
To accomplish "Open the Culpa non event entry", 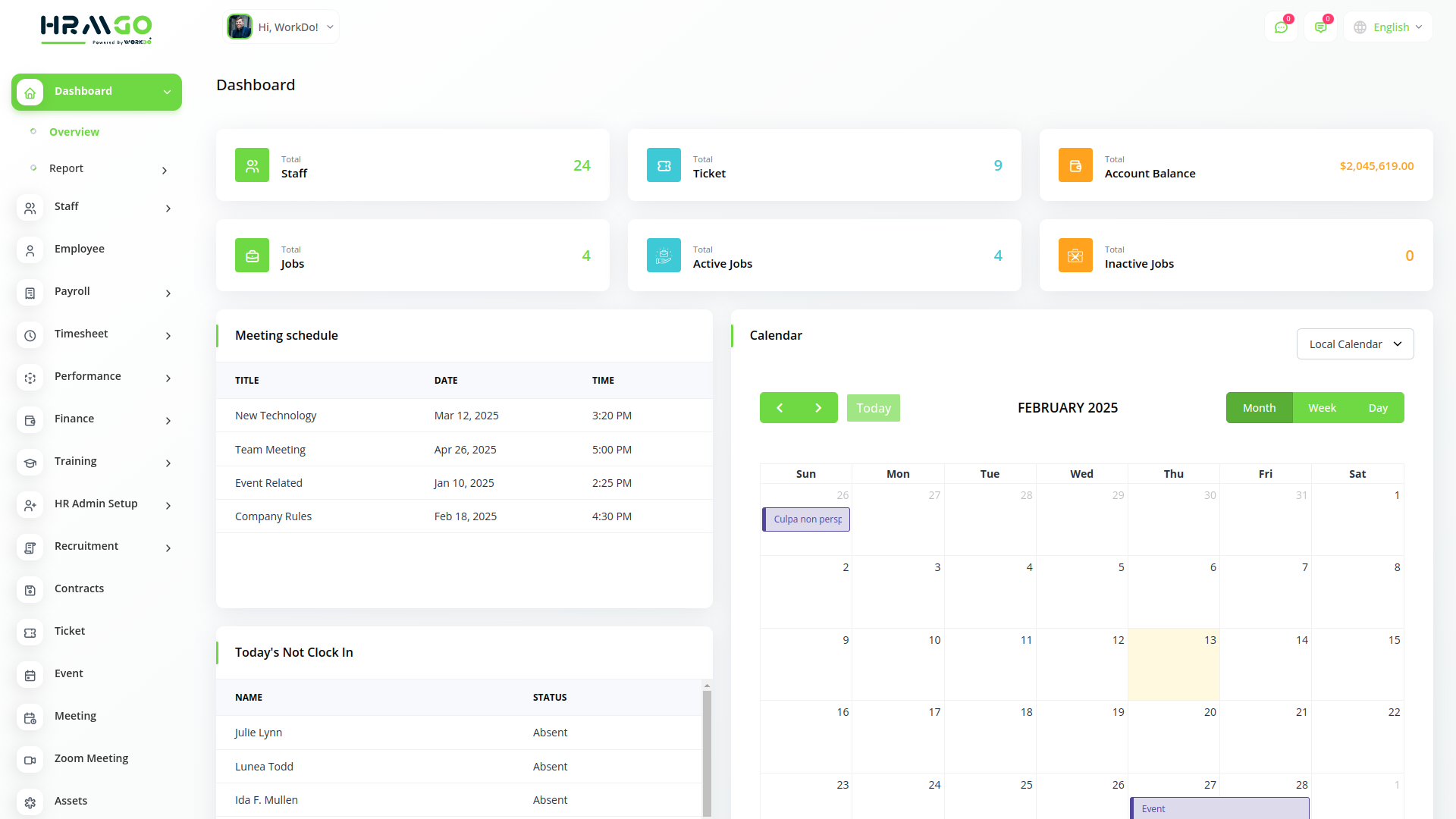I will click(806, 519).
